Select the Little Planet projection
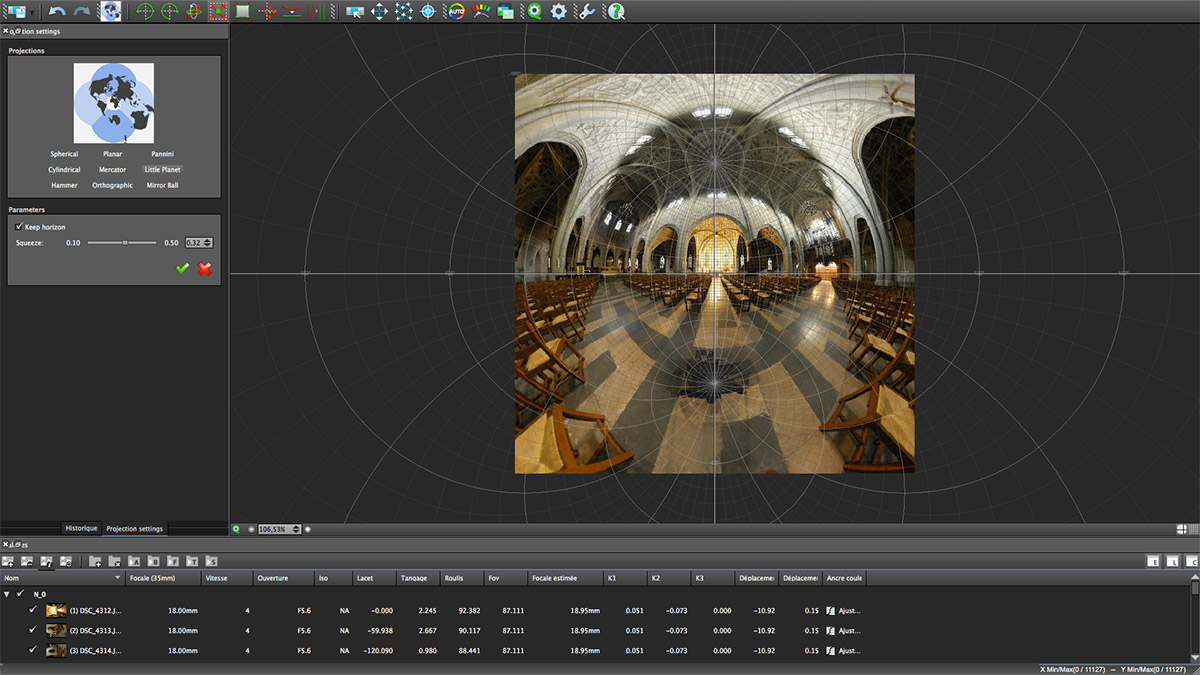1200x675 pixels. click(x=163, y=170)
